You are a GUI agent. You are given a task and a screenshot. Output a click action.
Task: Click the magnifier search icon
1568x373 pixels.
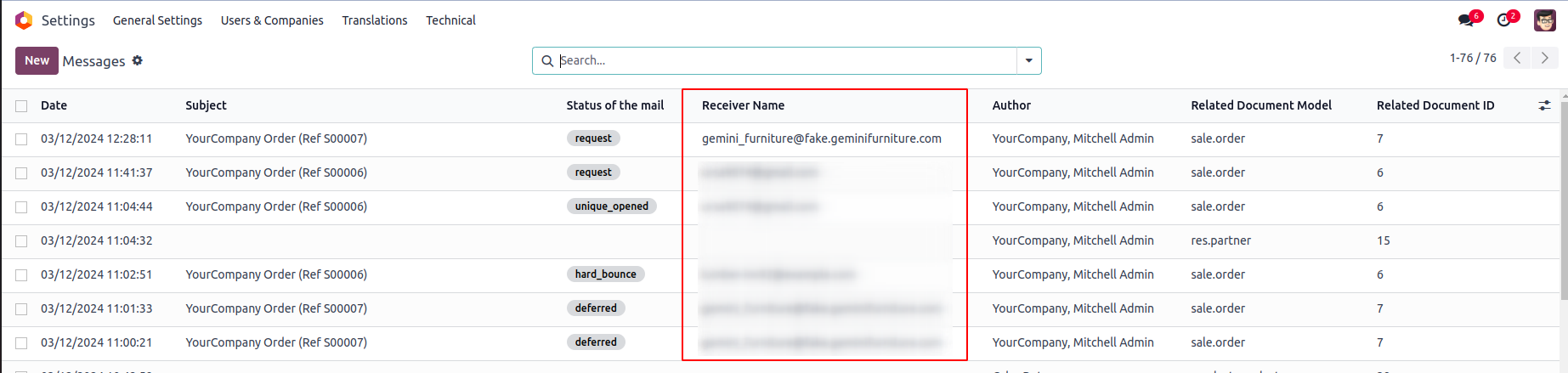pos(547,60)
